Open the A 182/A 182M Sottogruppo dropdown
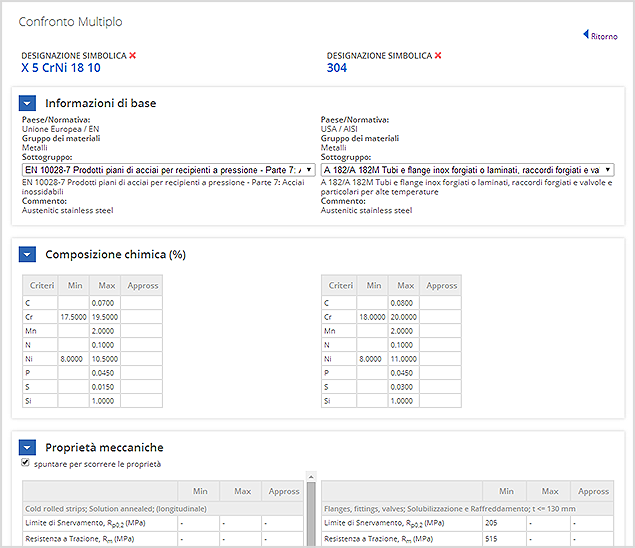 pyautogui.click(x=467, y=170)
